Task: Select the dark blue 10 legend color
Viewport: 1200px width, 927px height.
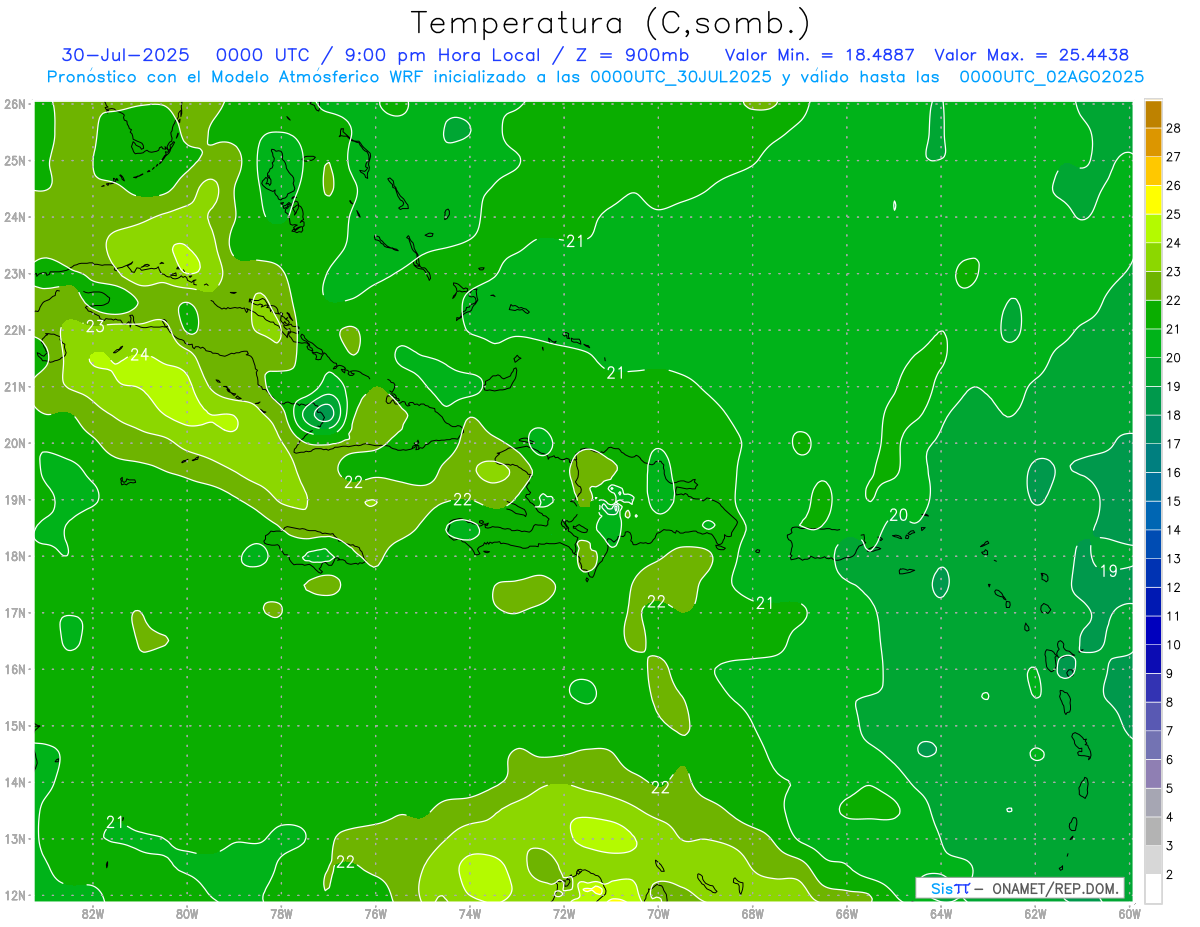Action: pyautogui.click(x=1153, y=631)
